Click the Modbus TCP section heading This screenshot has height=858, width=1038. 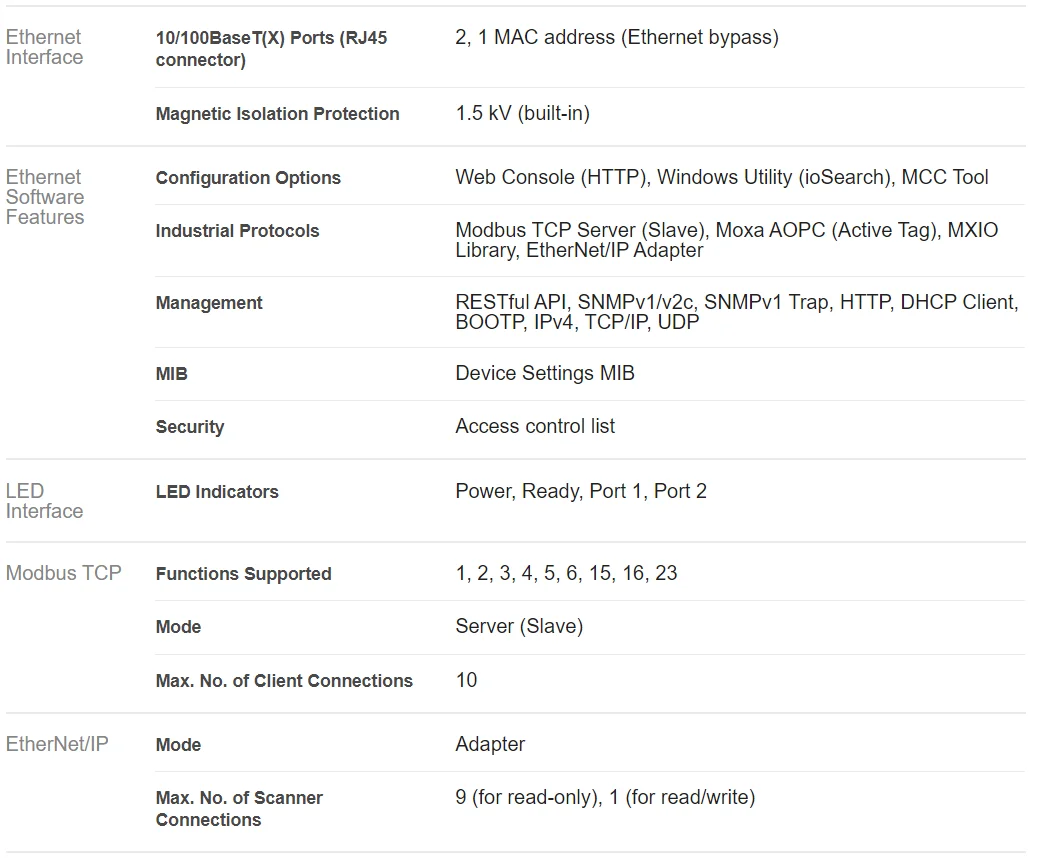pos(63,573)
